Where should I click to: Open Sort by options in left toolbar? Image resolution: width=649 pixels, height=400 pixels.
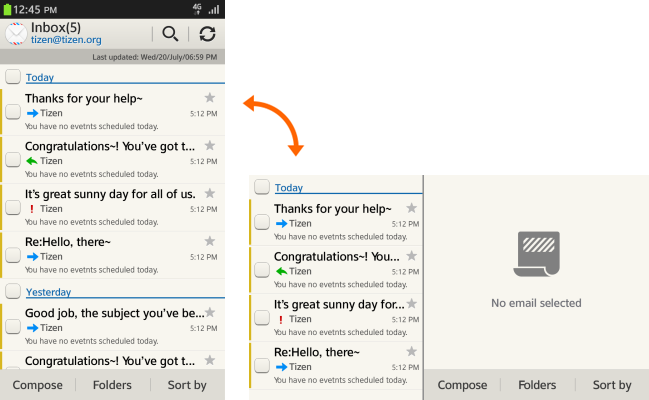click(x=187, y=385)
